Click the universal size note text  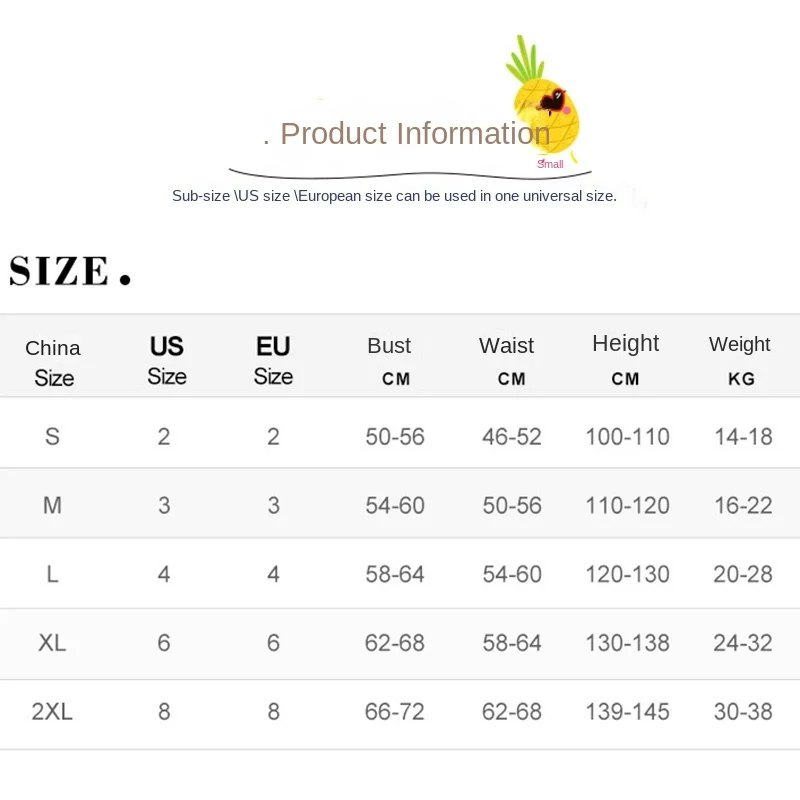click(x=394, y=196)
